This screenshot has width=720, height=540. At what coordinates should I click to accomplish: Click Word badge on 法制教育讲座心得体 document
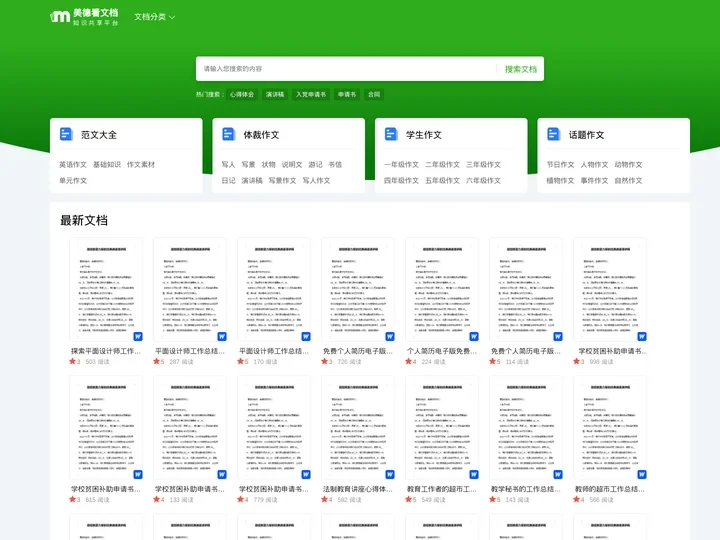coord(390,474)
